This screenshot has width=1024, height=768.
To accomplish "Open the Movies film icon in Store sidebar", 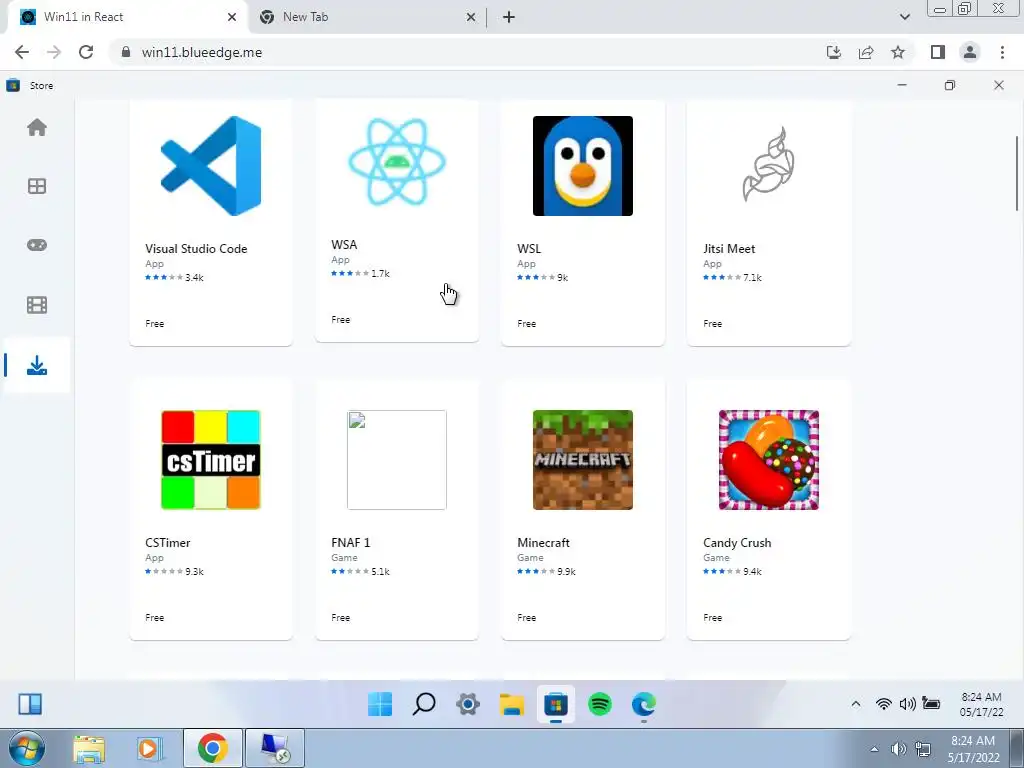I will tap(37, 305).
